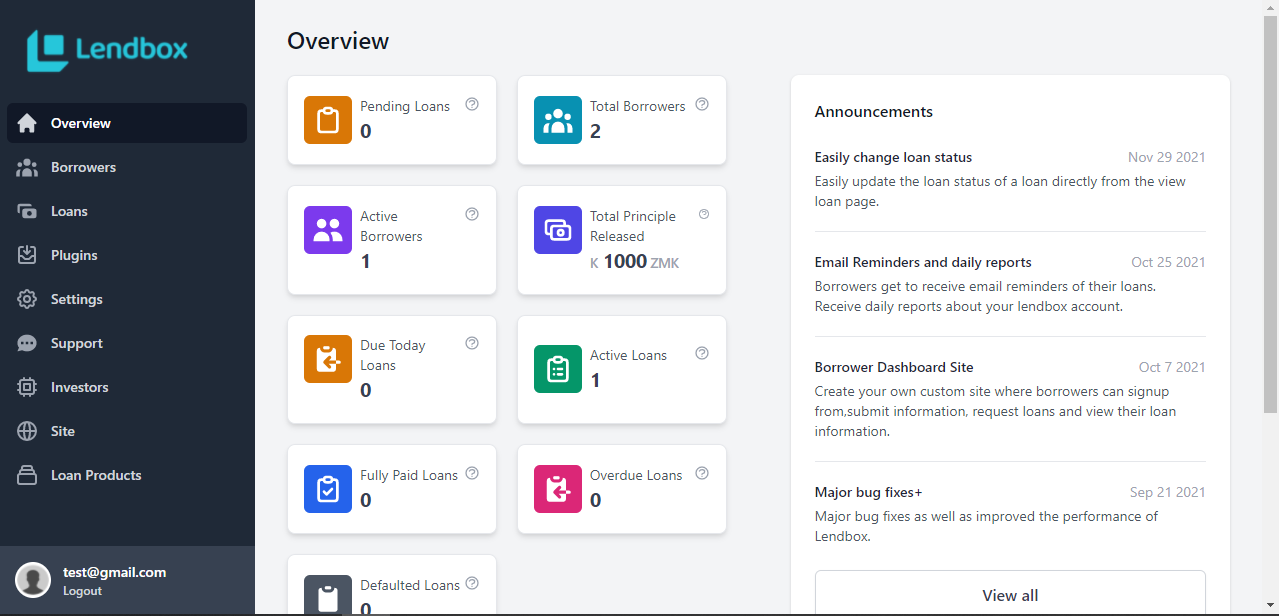Click the View all announcements button
Image resolution: width=1279 pixels, height=616 pixels.
tap(1009, 595)
